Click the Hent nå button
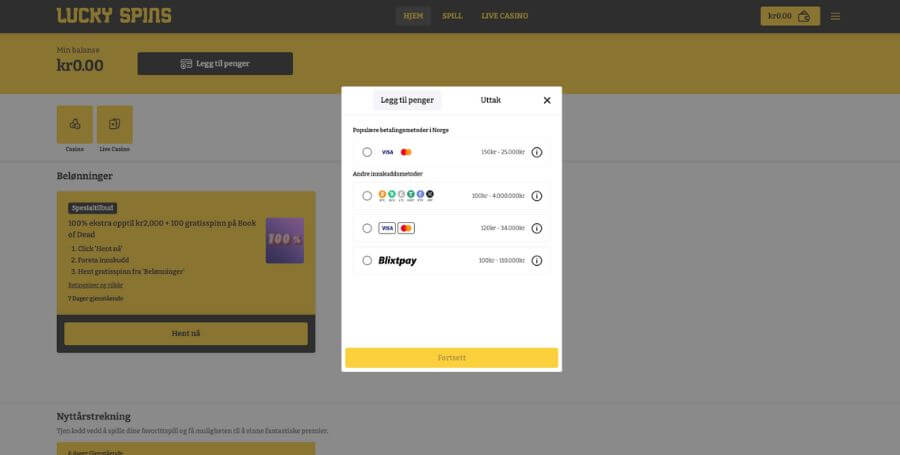Screen dimensions: 900x455 click(186, 333)
